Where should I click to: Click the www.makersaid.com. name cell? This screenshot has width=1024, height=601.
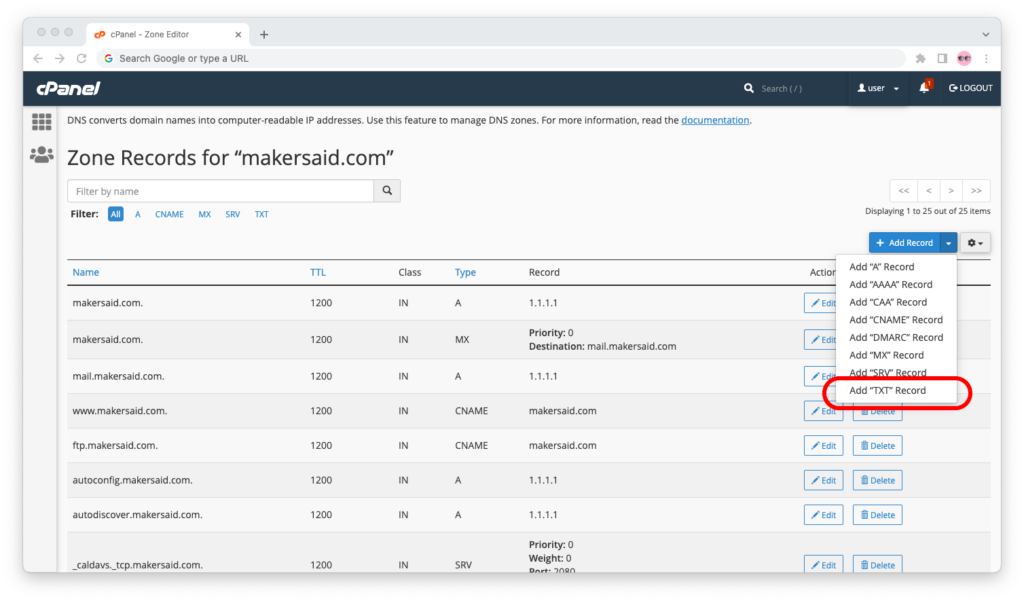(120, 411)
